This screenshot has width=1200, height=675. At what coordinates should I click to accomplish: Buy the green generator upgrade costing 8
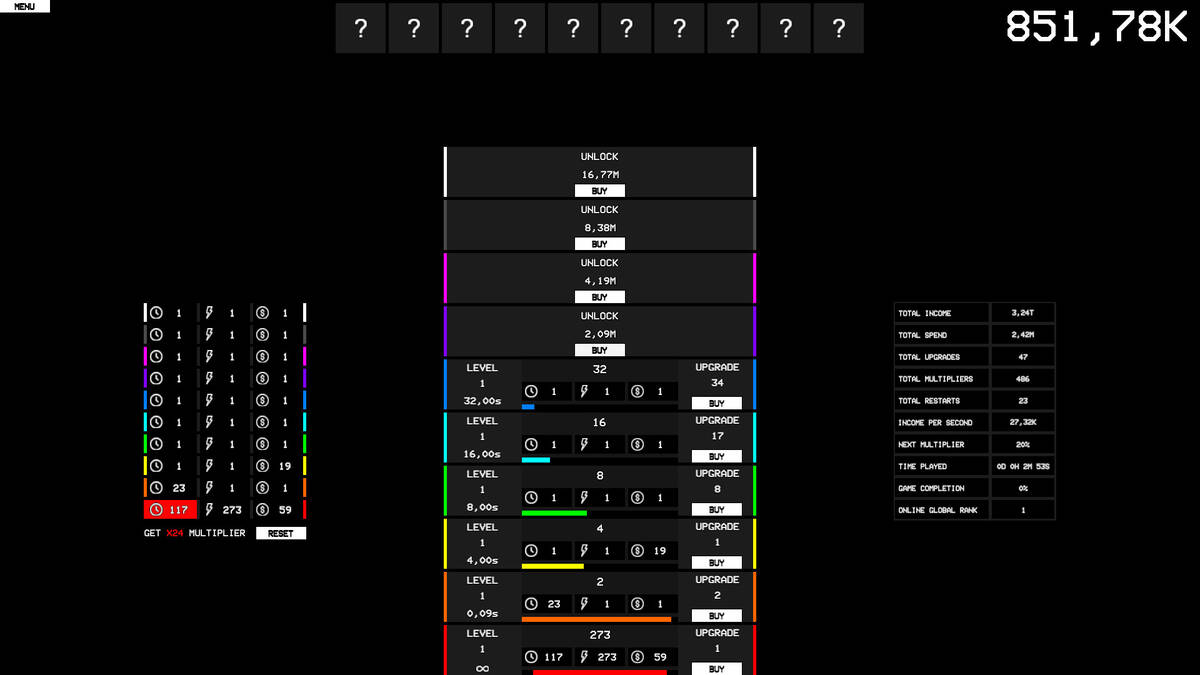(716, 510)
